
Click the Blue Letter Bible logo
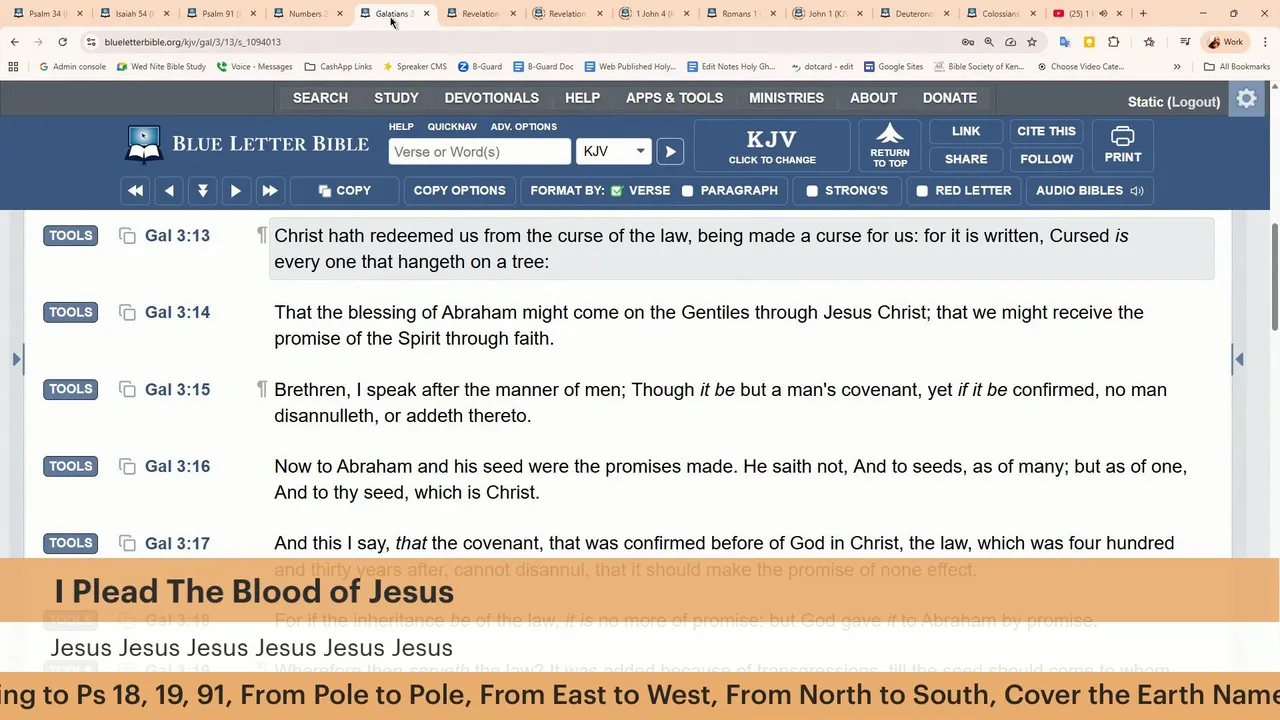point(247,144)
